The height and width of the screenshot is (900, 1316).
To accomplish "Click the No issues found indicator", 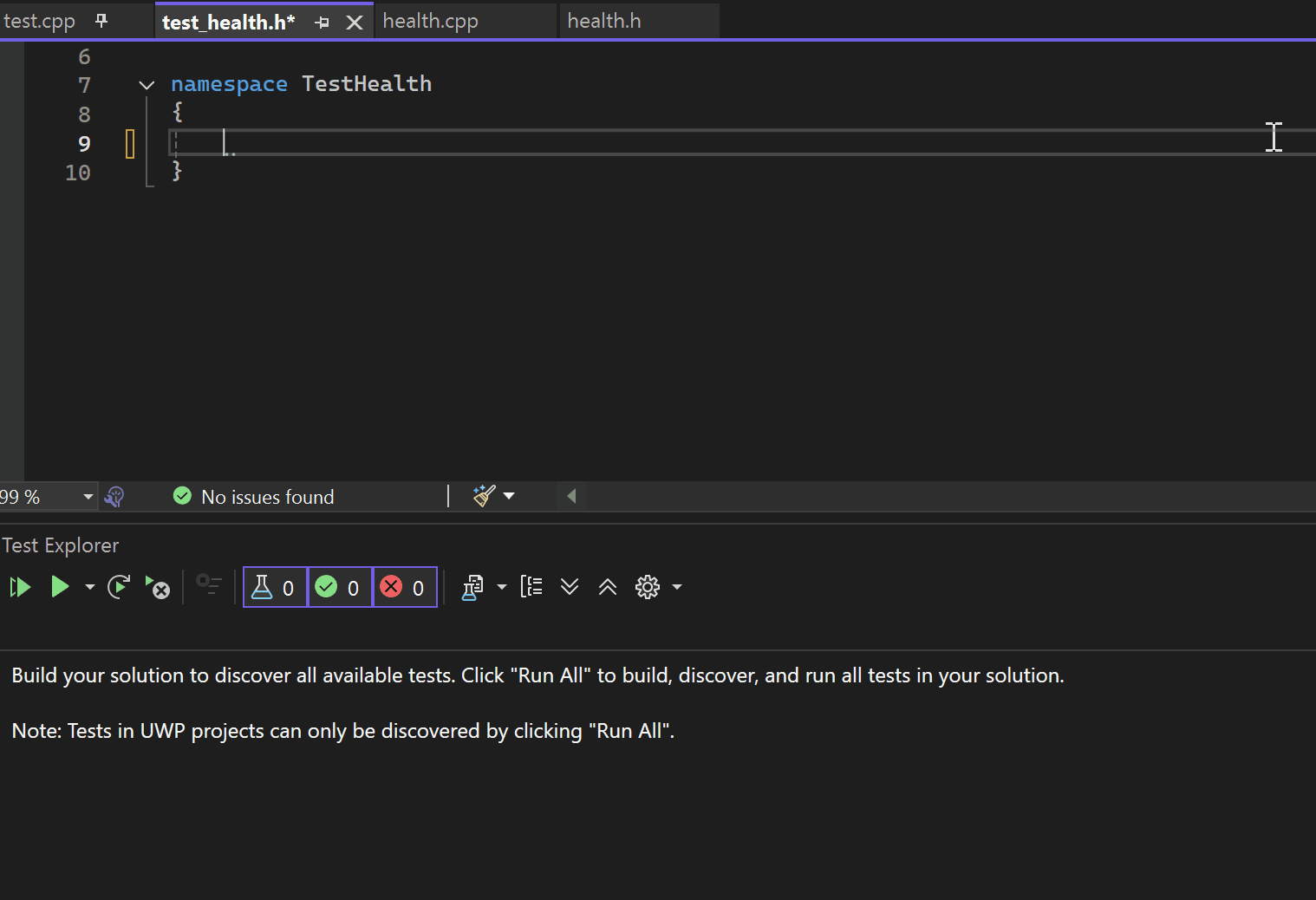I will click(x=253, y=496).
